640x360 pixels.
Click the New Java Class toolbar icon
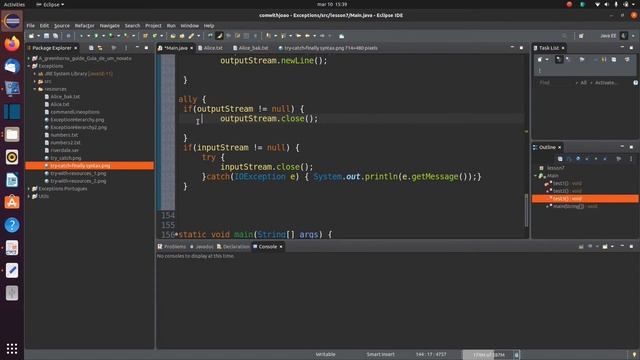(x=155, y=36)
